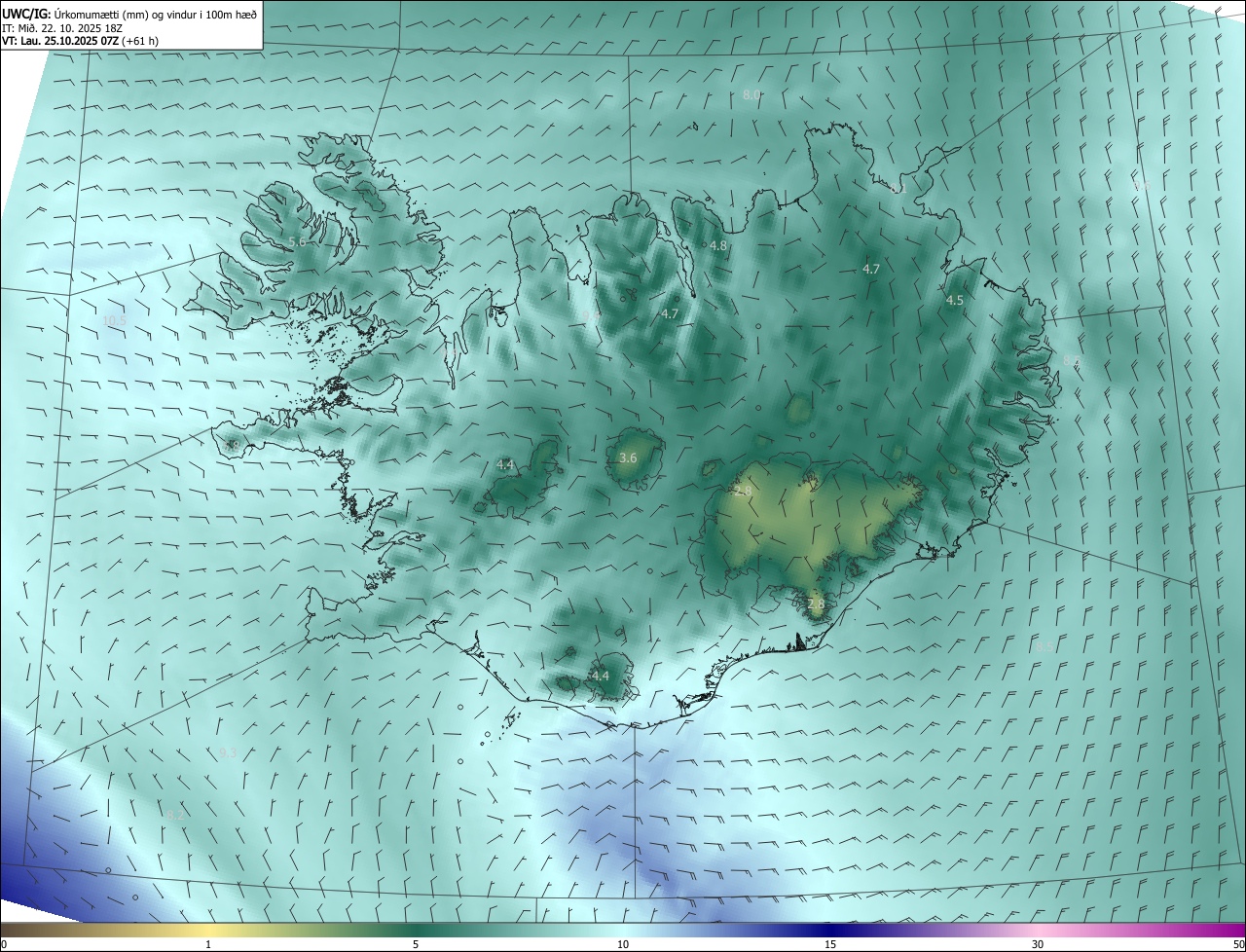This screenshot has height=952, width=1246.
Task: Click the 'VT: Lau. 25.10.2025 07Z (+61 h)' line
Action: (80, 41)
